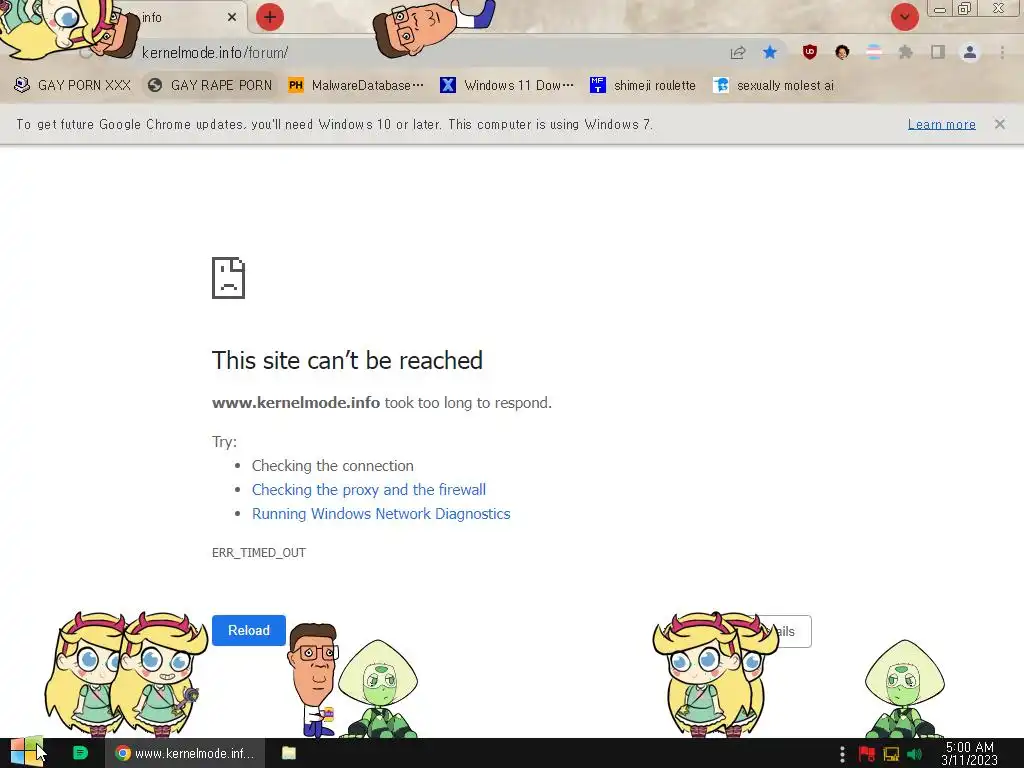1024x768 pixels.
Task: Open the green app icon in taskbar
Action: pos(80,753)
